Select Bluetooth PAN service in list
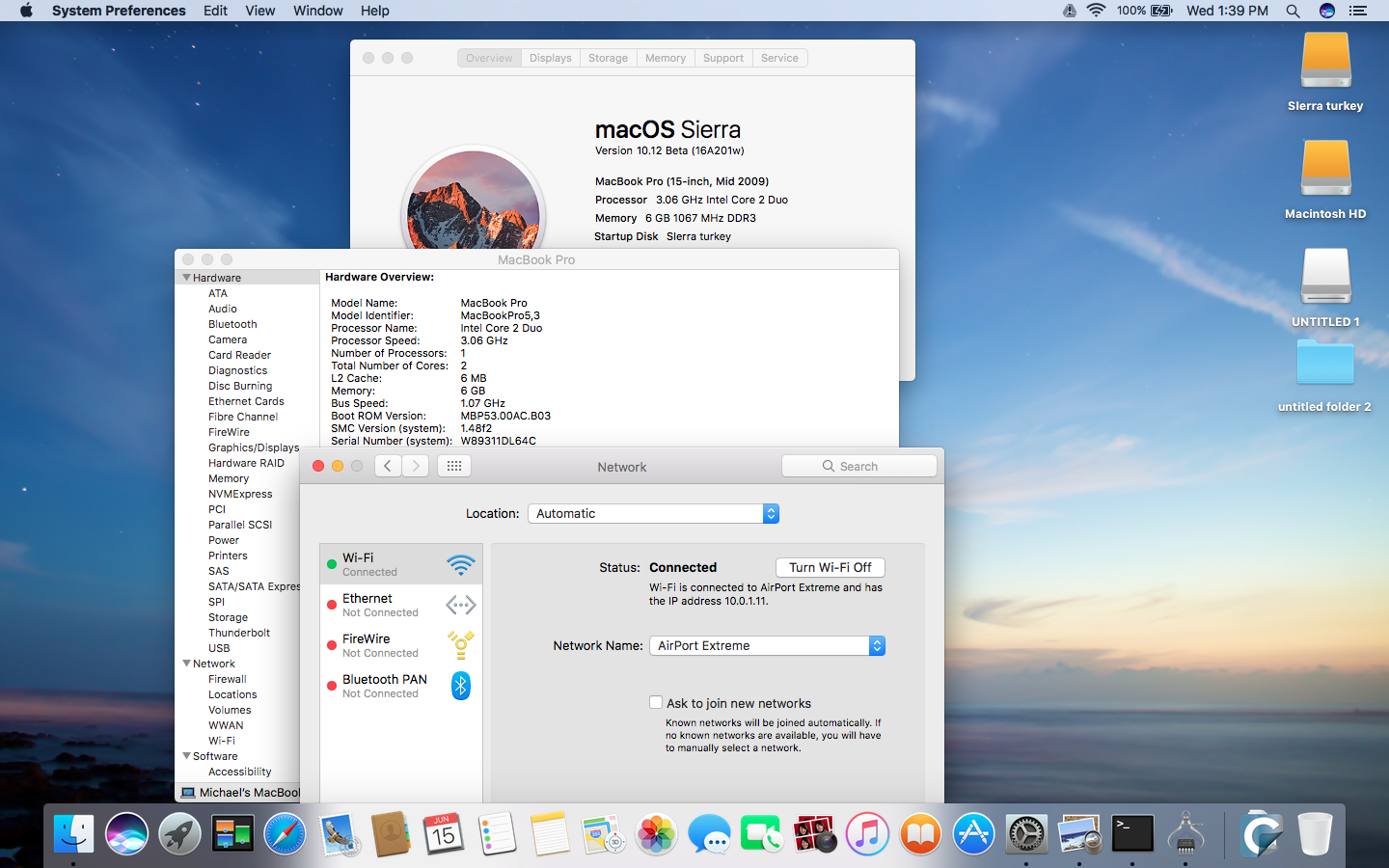This screenshot has width=1389, height=868. click(401, 686)
